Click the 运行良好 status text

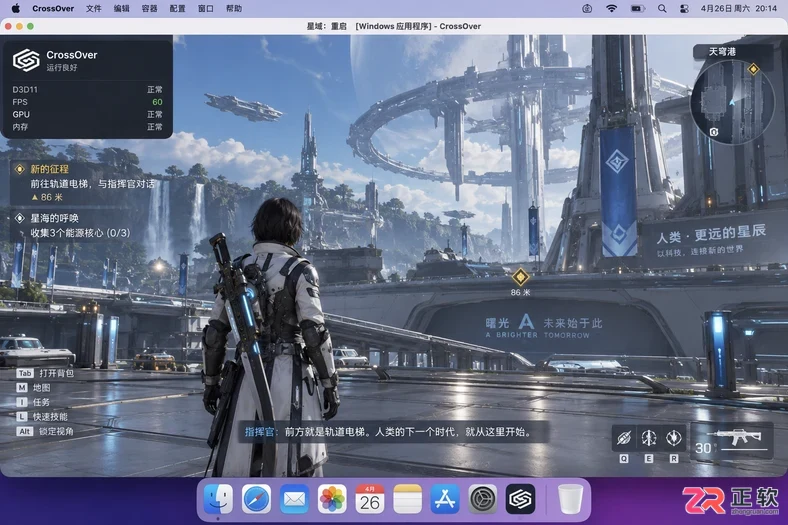click(62, 68)
